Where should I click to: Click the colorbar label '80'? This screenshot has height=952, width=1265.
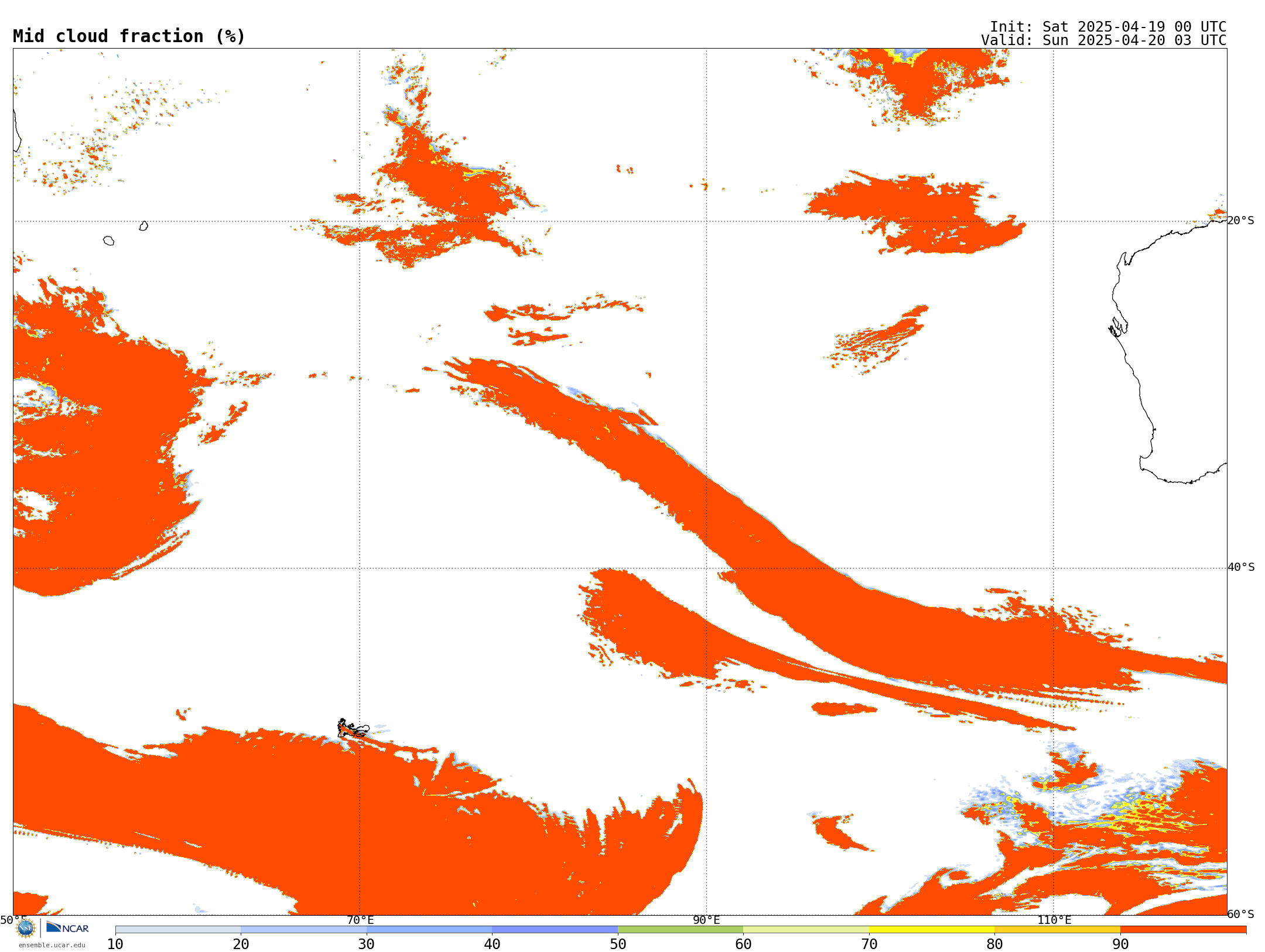click(994, 944)
